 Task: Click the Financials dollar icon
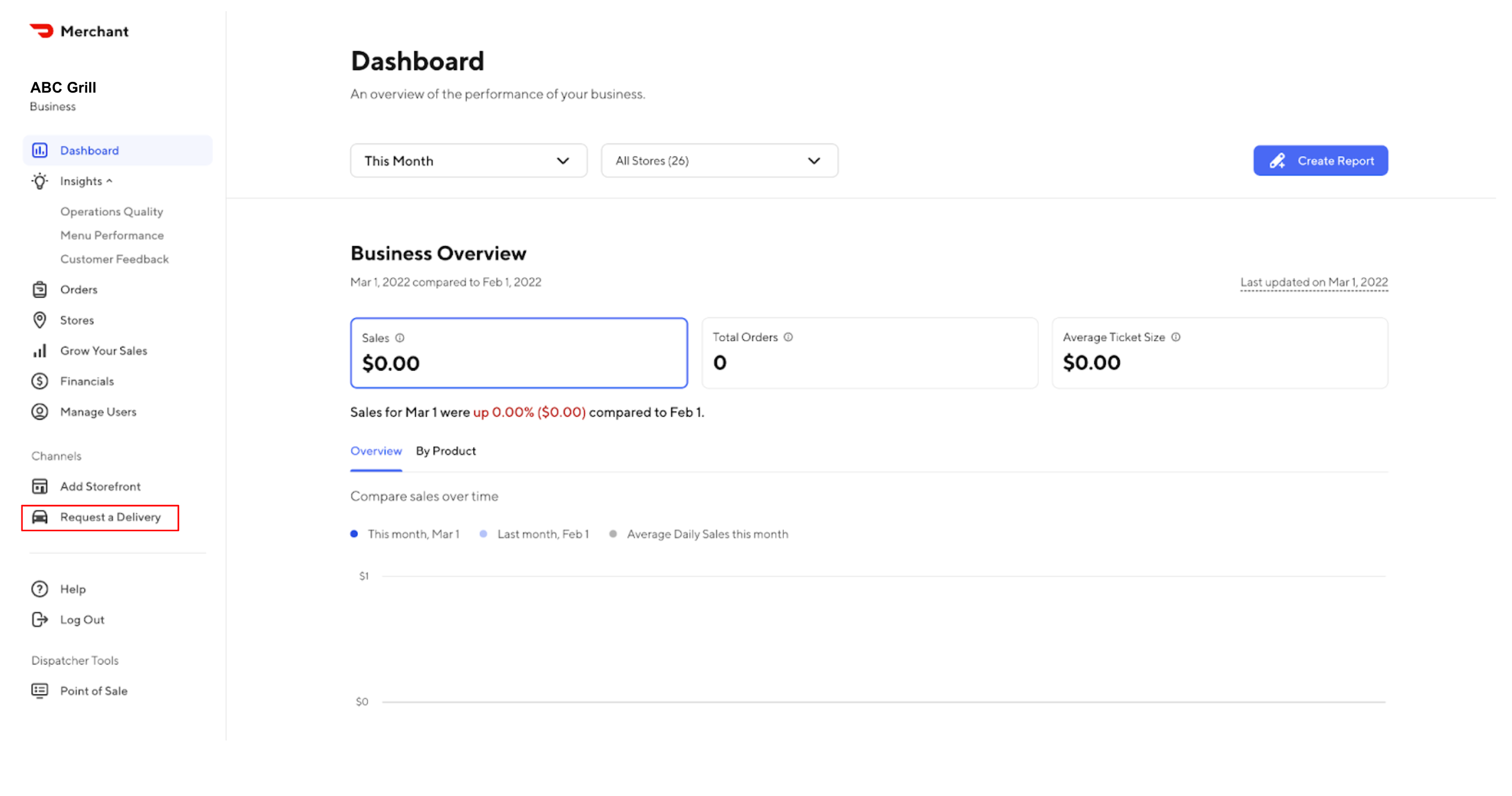[39, 381]
